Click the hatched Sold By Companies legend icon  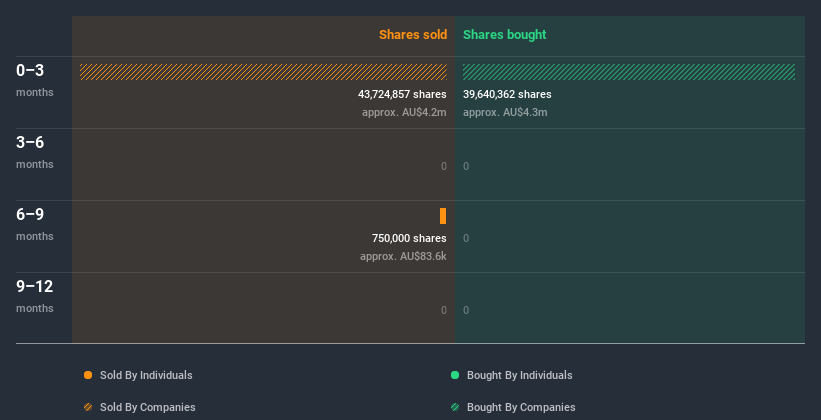click(x=88, y=407)
